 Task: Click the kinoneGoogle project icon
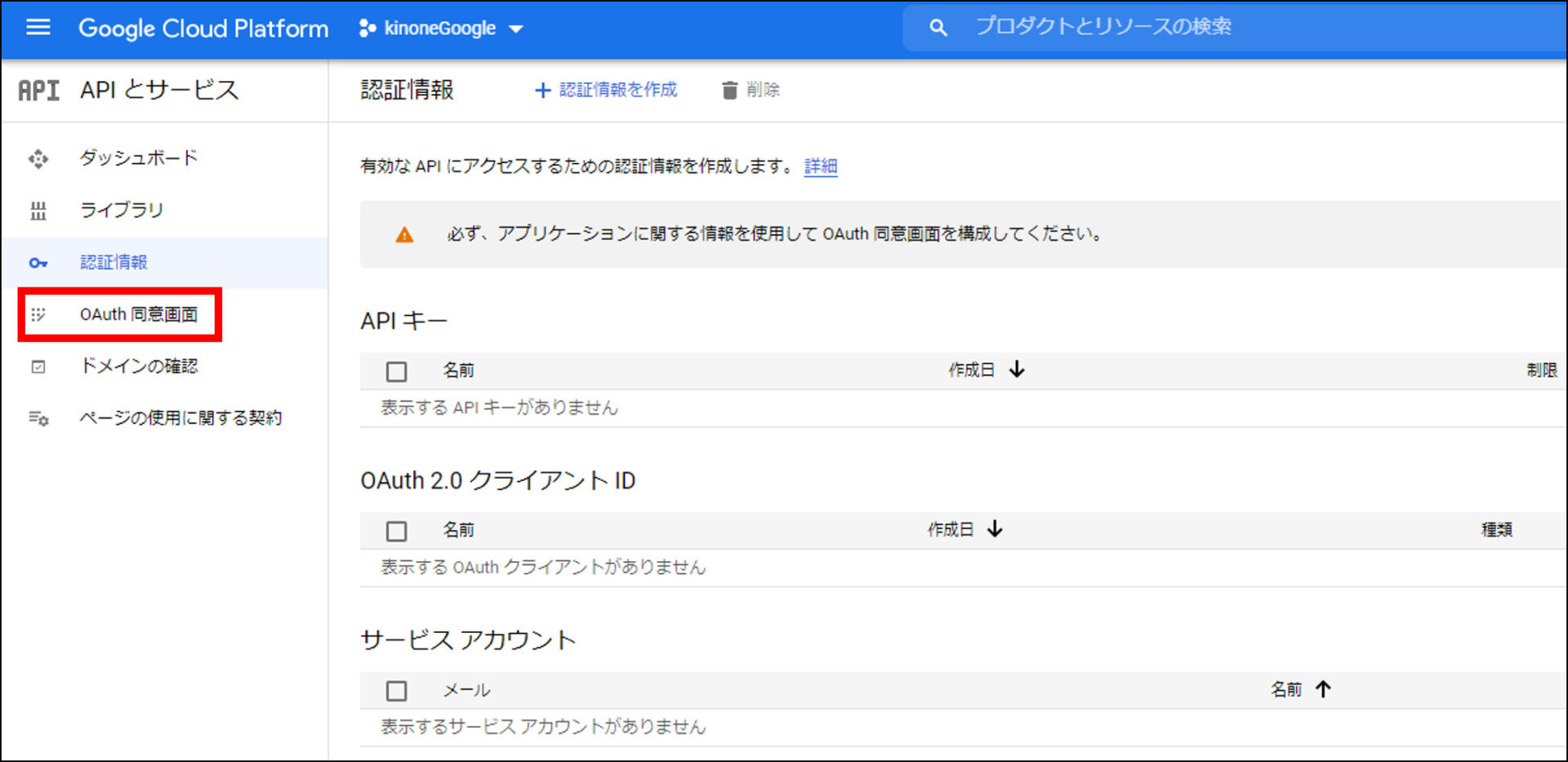pyautogui.click(x=367, y=29)
